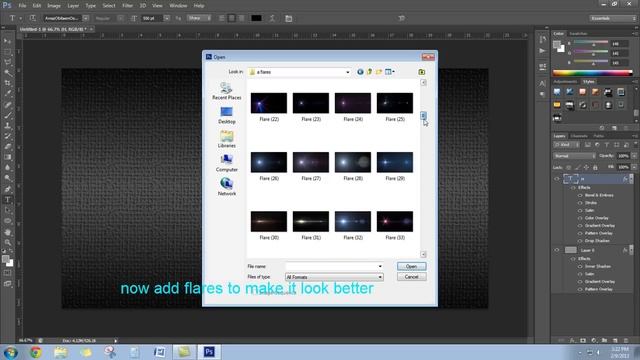The width and height of the screenshot is (640, 360).
Task: Toggle the character panel icon in options bar
Action: [289, 18]
